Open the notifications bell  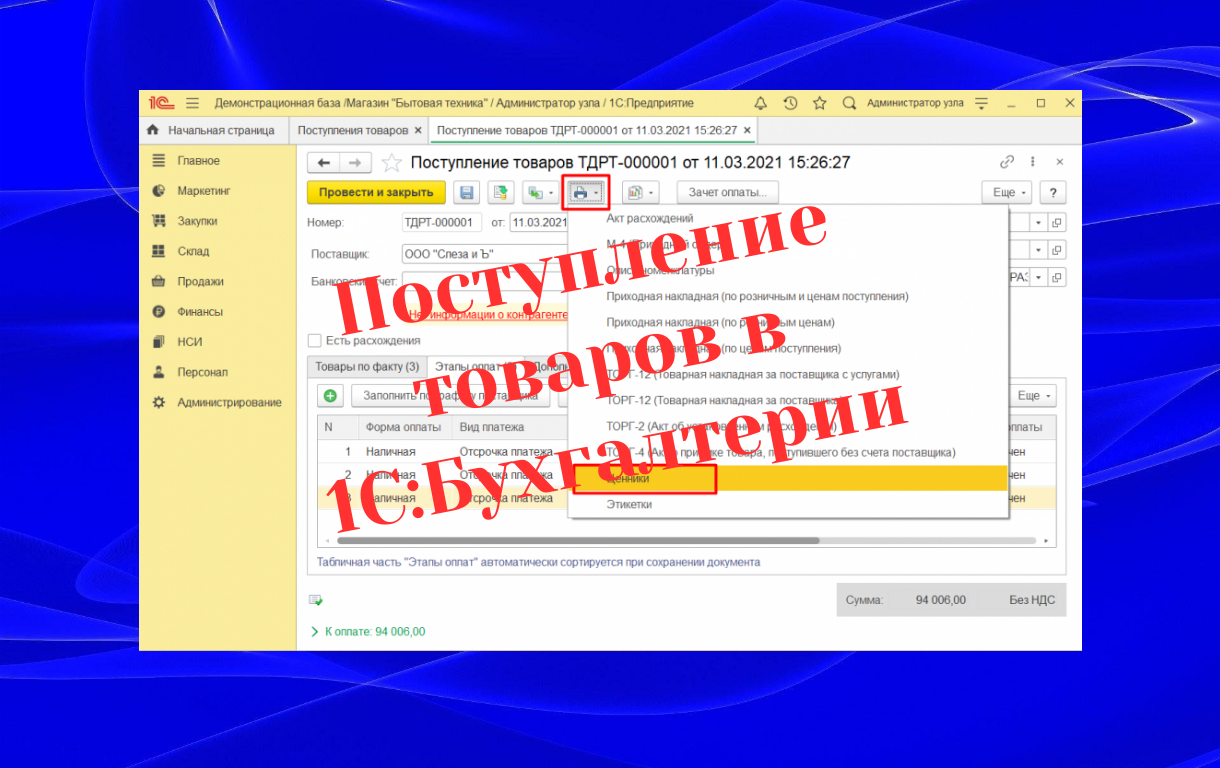760,103
